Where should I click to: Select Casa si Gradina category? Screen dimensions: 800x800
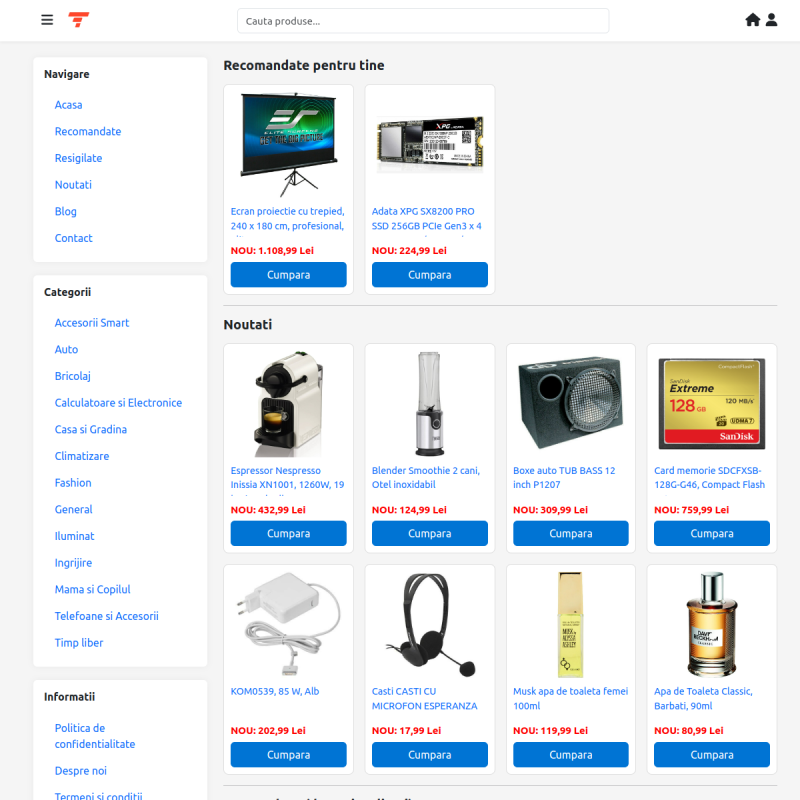(x=91, y=430)
